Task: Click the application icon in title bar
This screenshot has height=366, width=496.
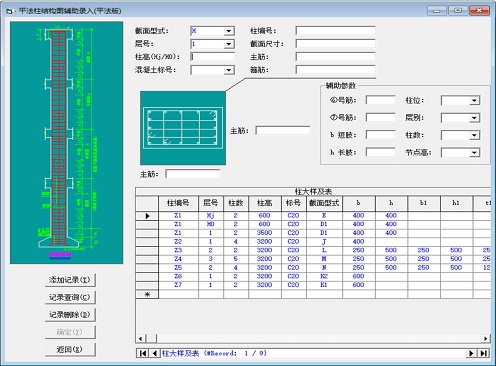Action: click(x=9, y=11)
